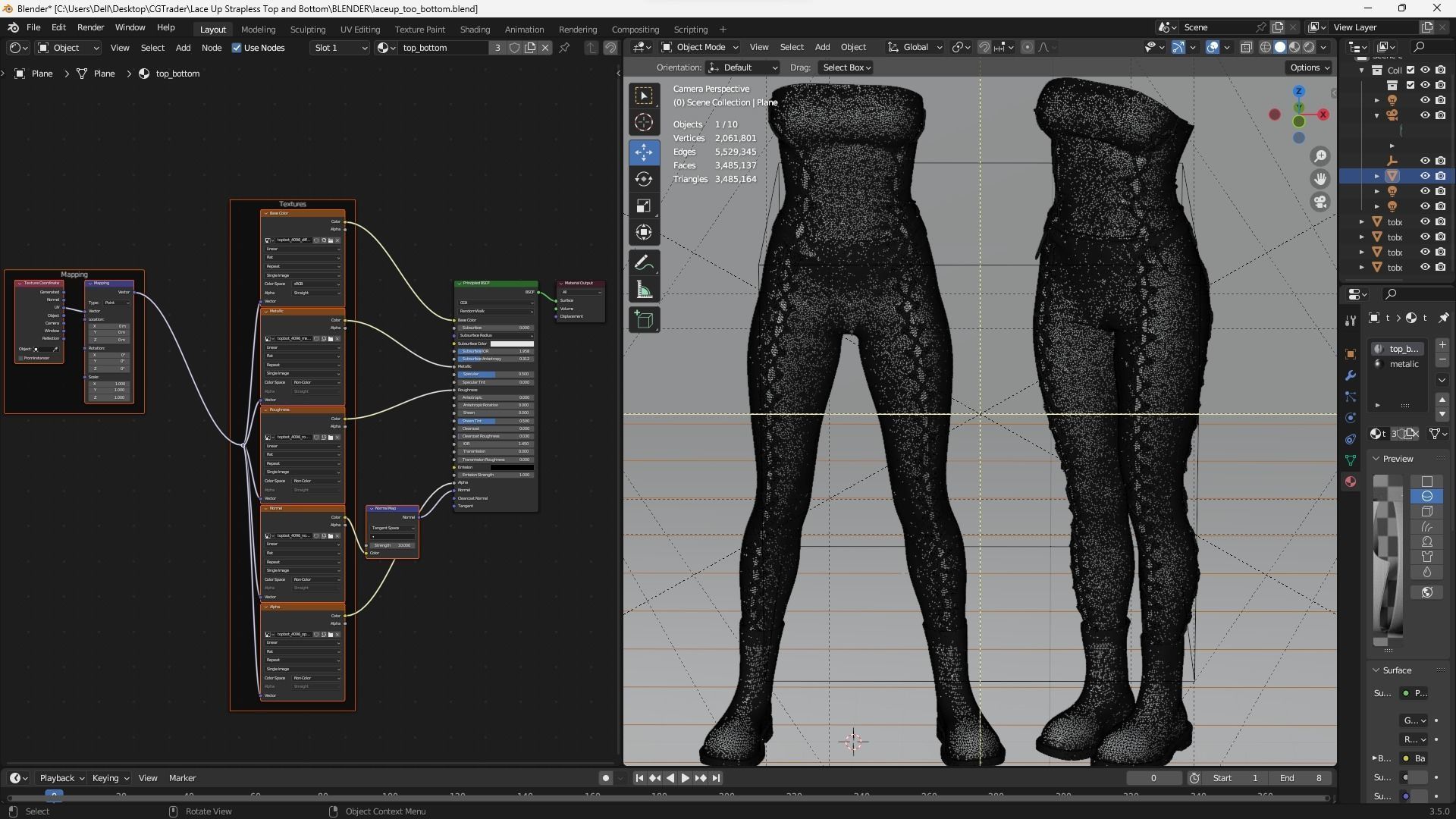Toggle viewport overlays button

[1213, 47]
